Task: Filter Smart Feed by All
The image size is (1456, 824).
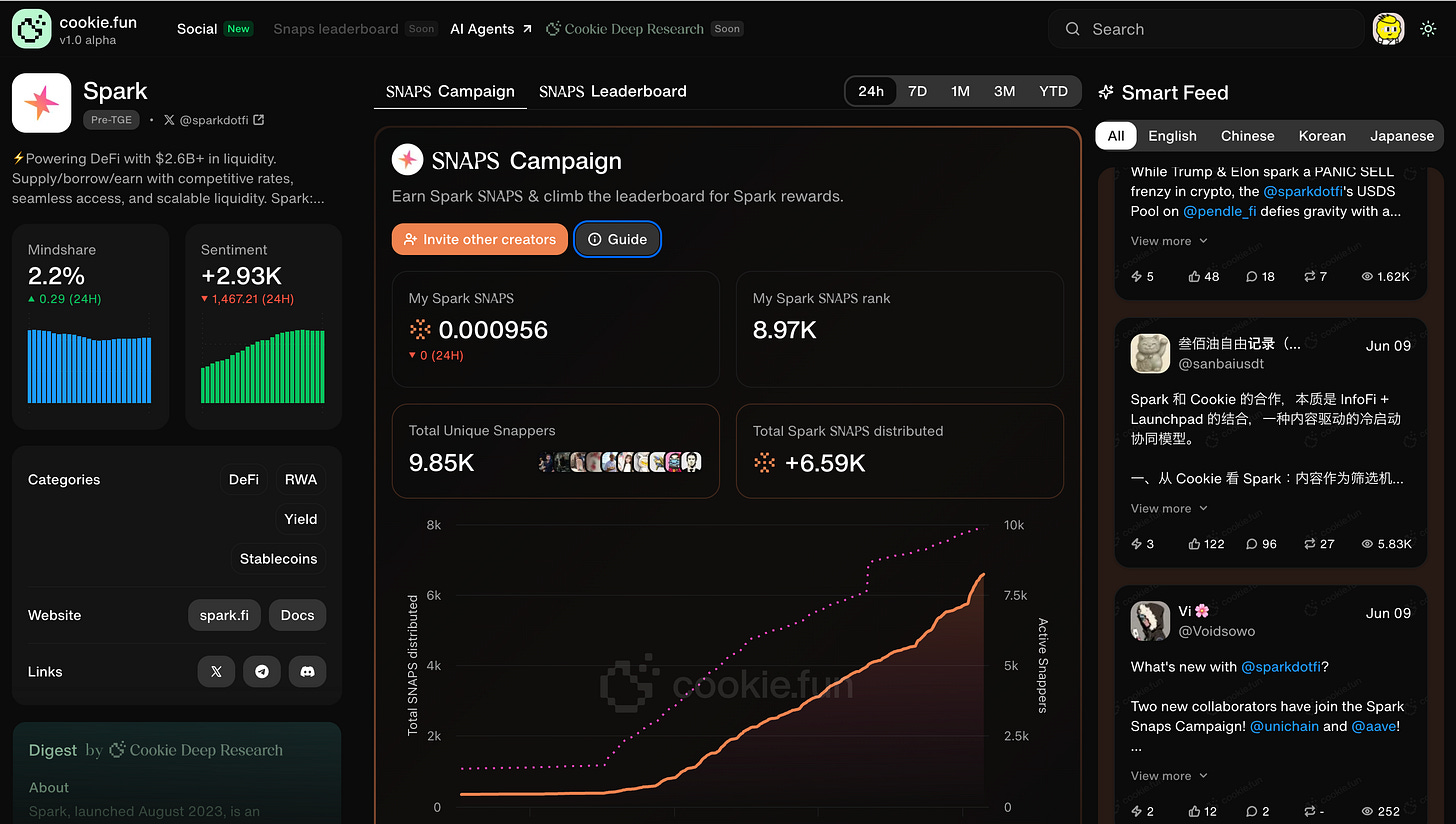Action: click(1116, 136)
